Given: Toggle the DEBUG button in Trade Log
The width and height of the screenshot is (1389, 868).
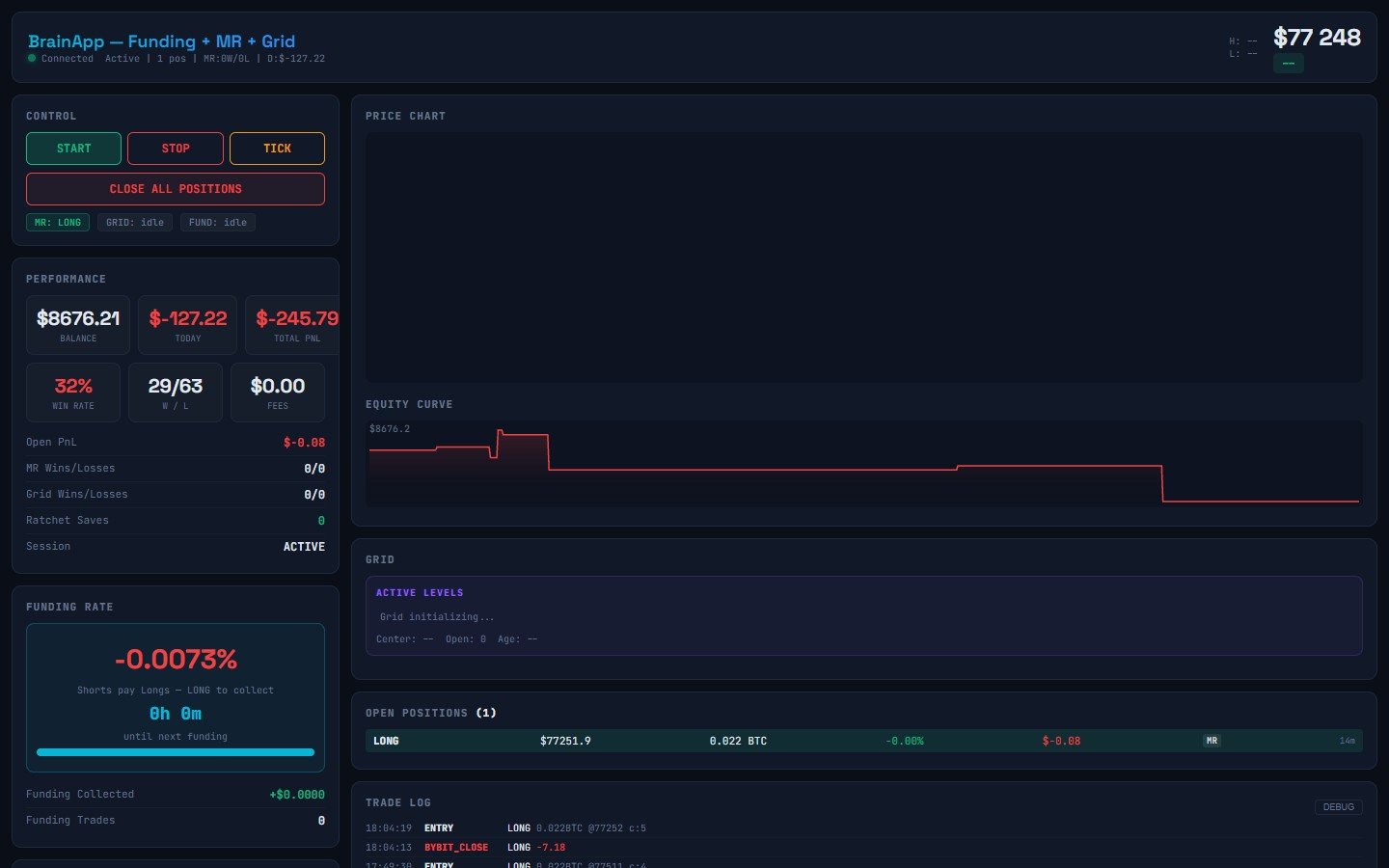Looking at the screenshot, I should click(x=1338, y=807).
